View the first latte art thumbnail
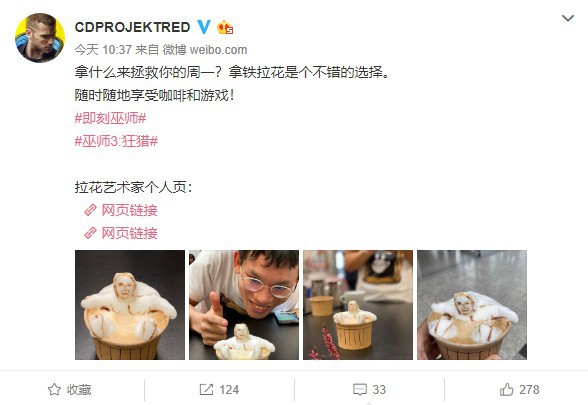 click(130, 305)
